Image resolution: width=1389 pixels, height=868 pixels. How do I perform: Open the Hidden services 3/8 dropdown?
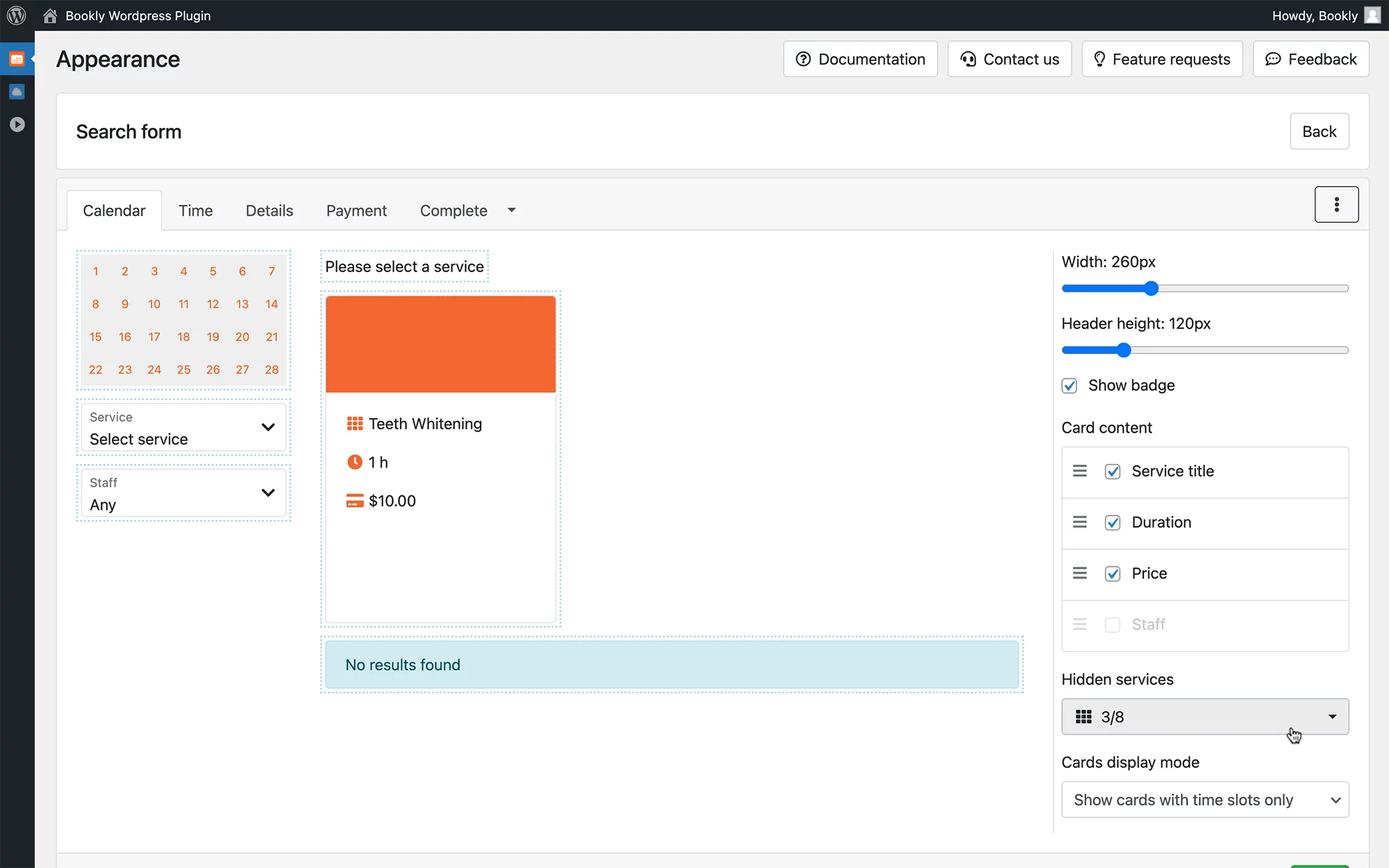tap(1205, 717)
